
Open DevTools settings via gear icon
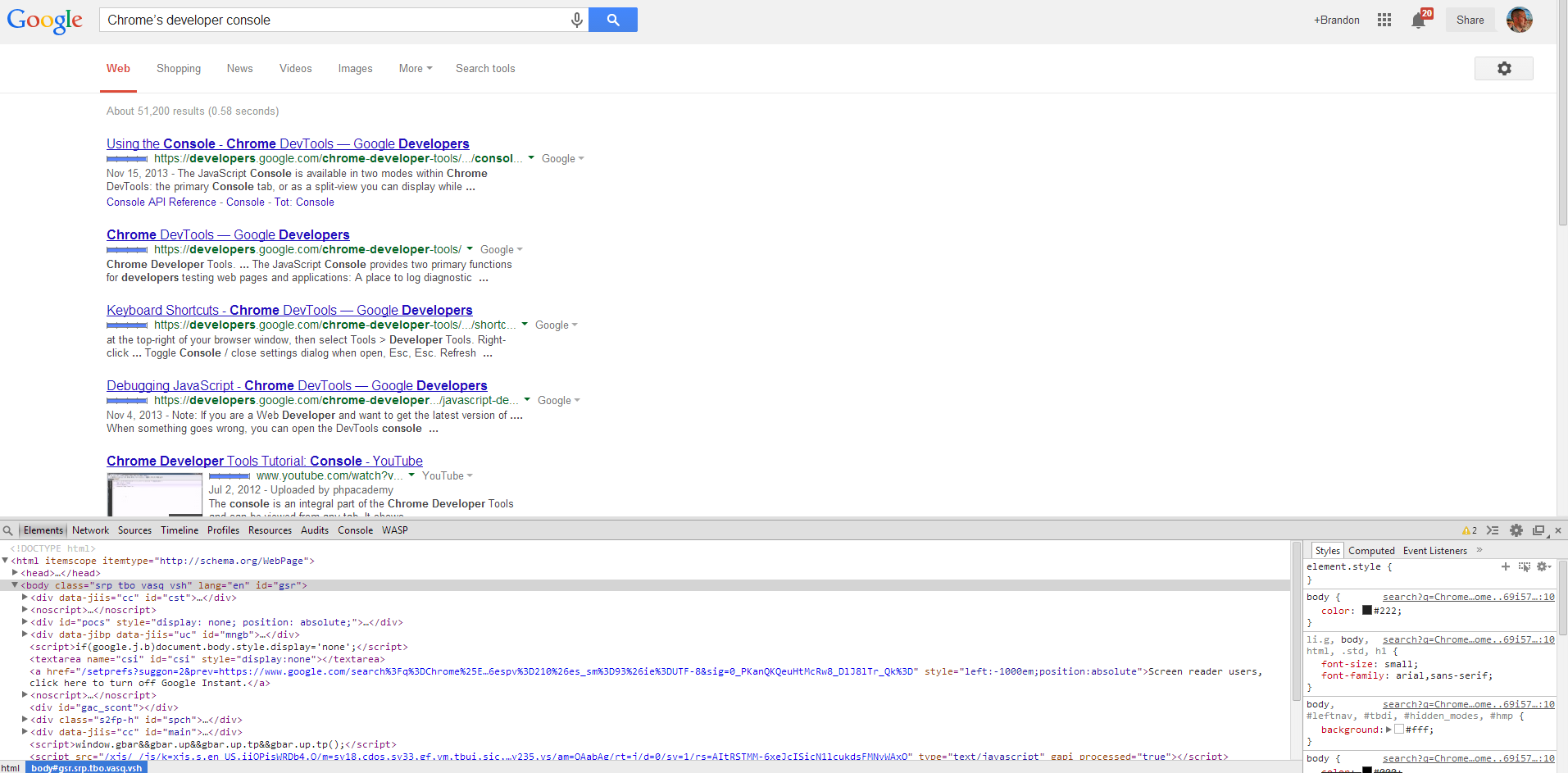(1516, 530)
